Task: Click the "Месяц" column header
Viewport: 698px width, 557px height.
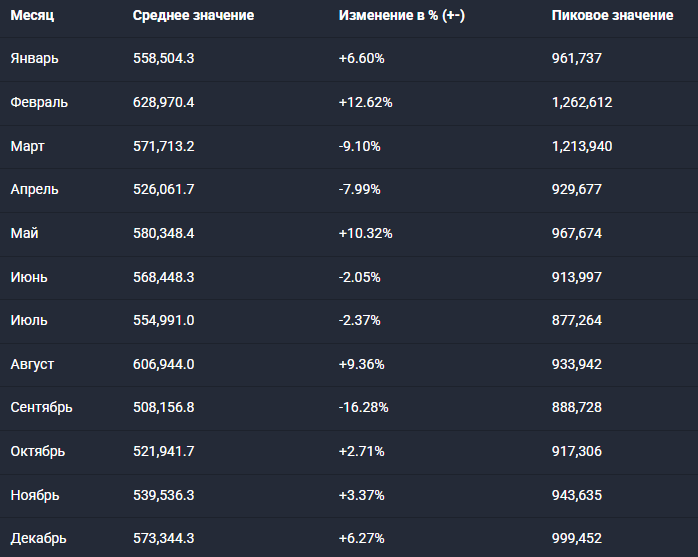Action: point(33,16)
